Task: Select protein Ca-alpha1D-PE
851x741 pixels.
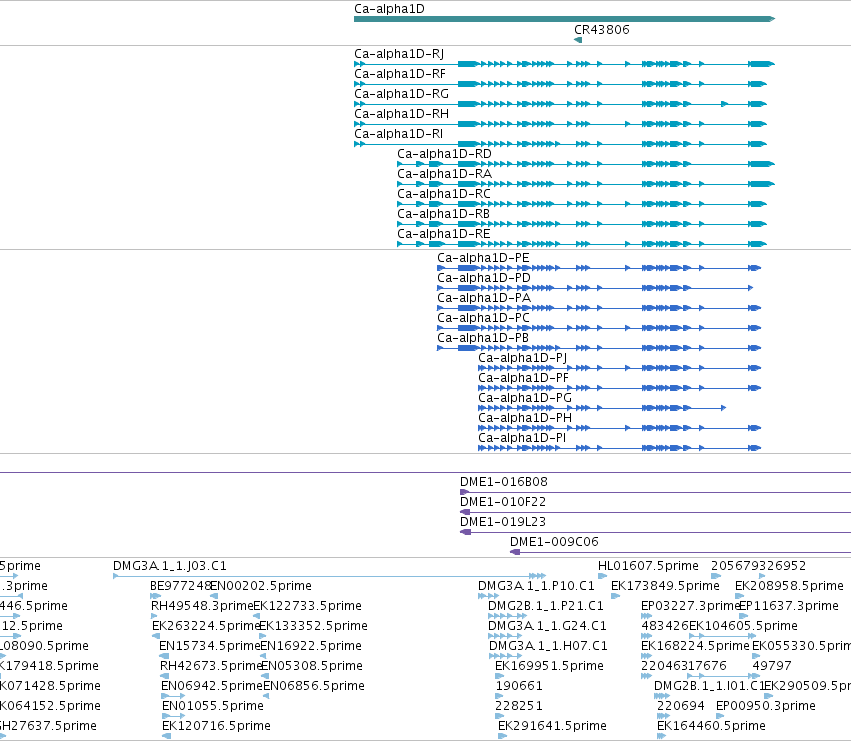Action: [599, 268]
